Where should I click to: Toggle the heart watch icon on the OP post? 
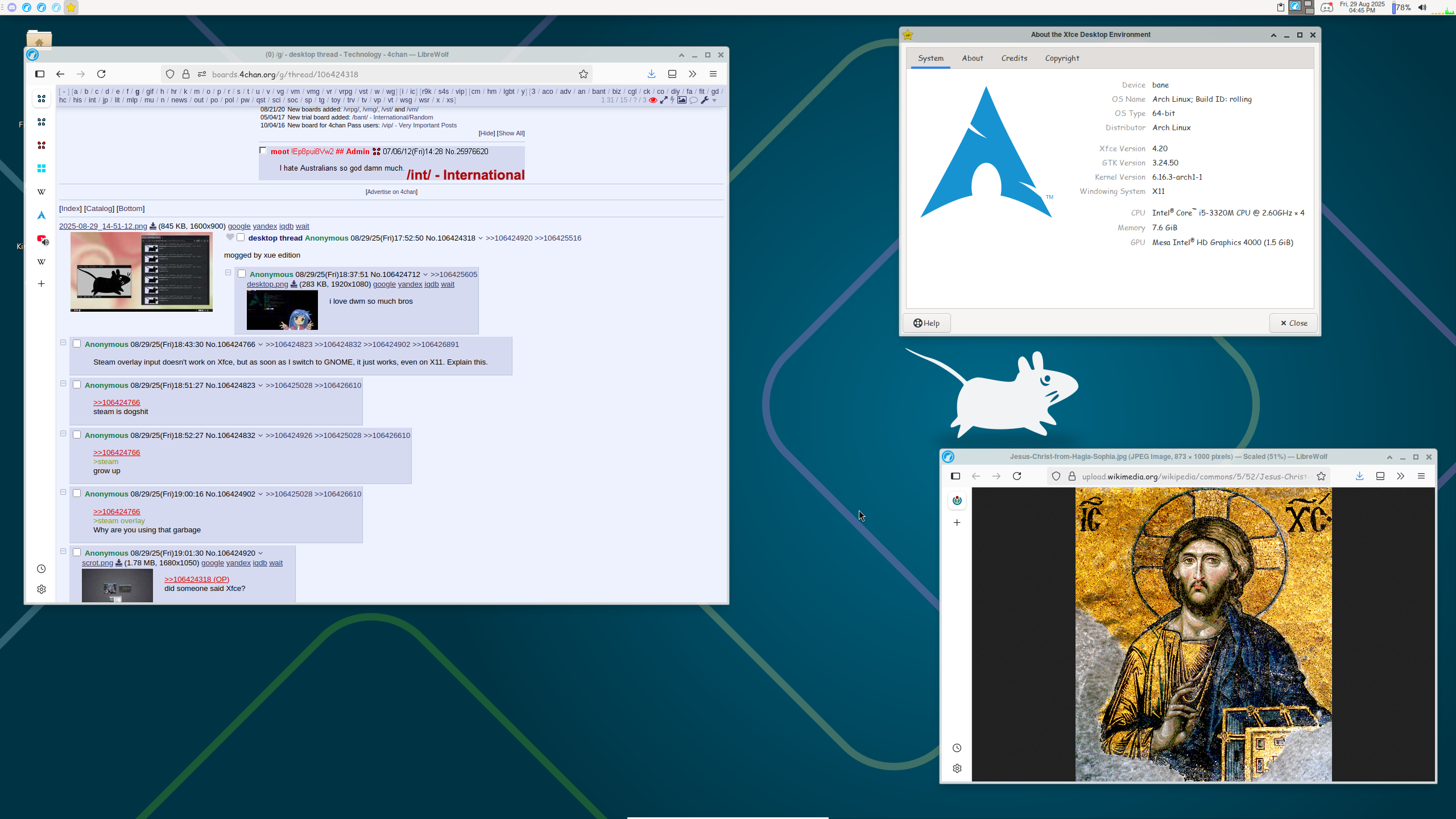tap(230, 237)
